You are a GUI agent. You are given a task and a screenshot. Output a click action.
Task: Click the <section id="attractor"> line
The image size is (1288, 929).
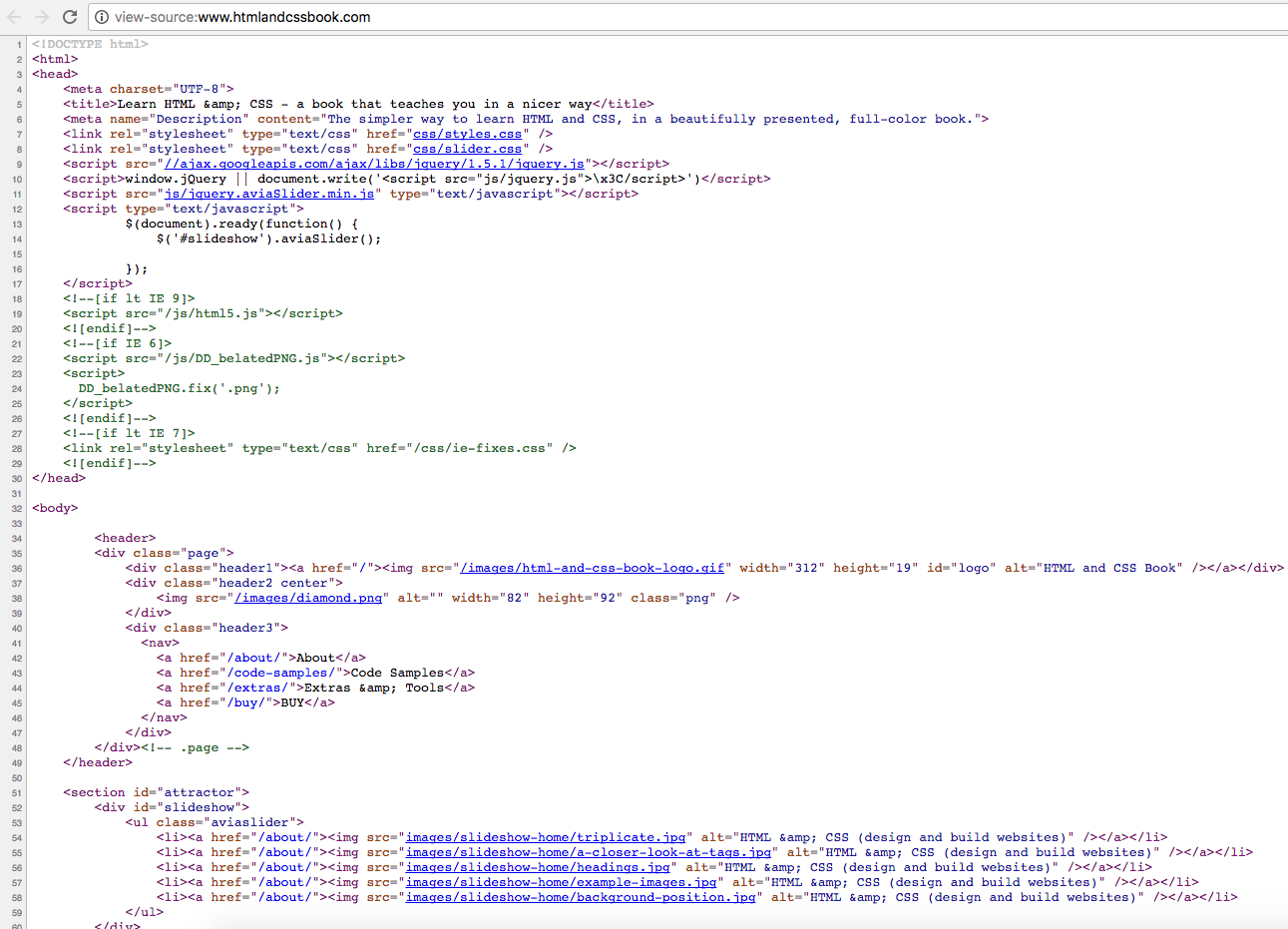156,792
